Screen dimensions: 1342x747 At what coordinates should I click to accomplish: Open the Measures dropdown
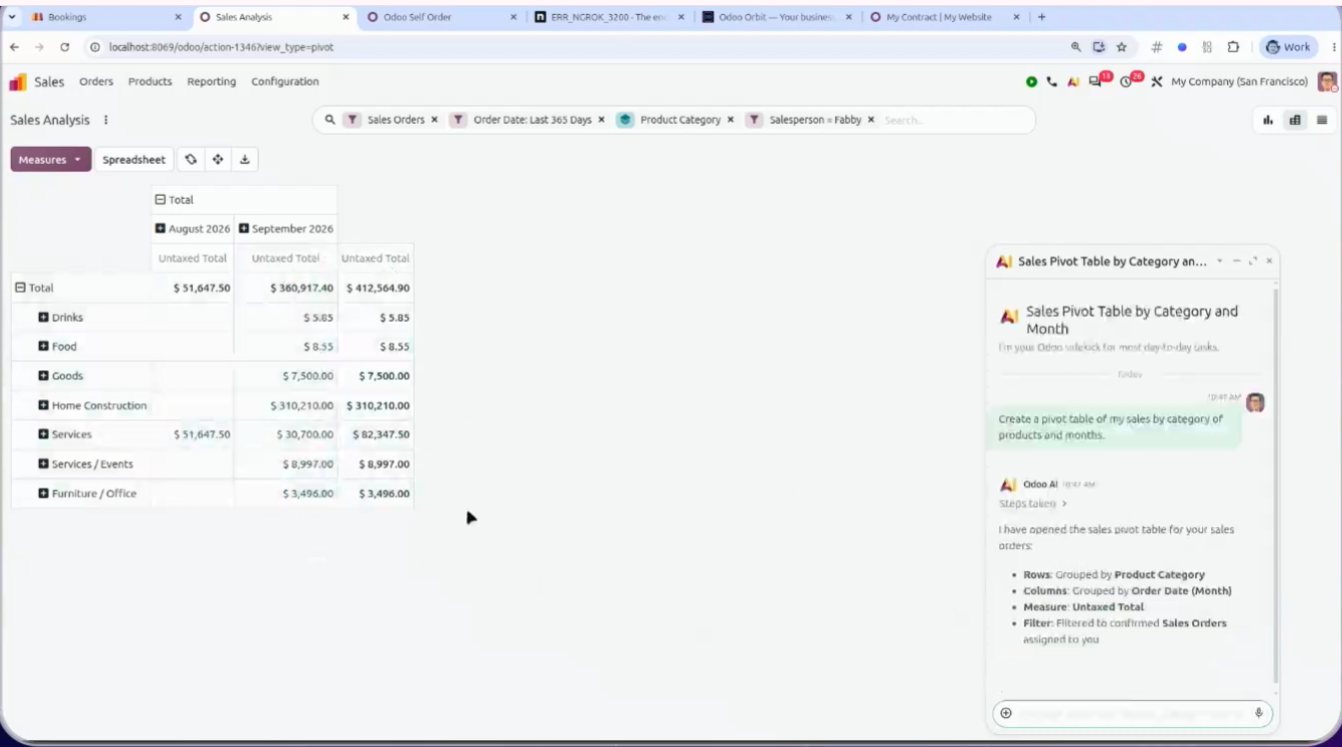[x=50, y=159]
